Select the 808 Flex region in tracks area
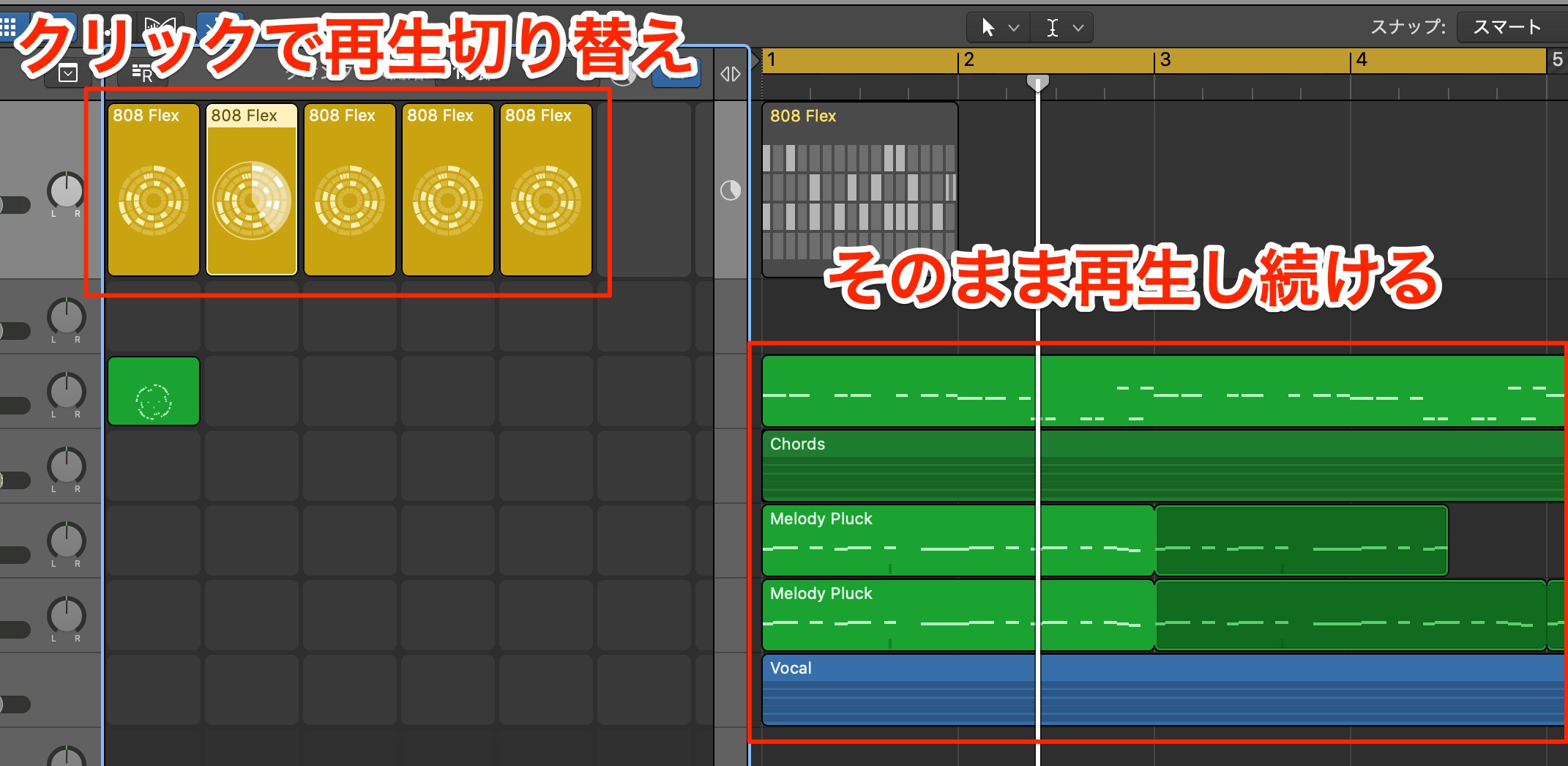The width and height of the screenshot is (1568, 766). click(x=860, y=189)
